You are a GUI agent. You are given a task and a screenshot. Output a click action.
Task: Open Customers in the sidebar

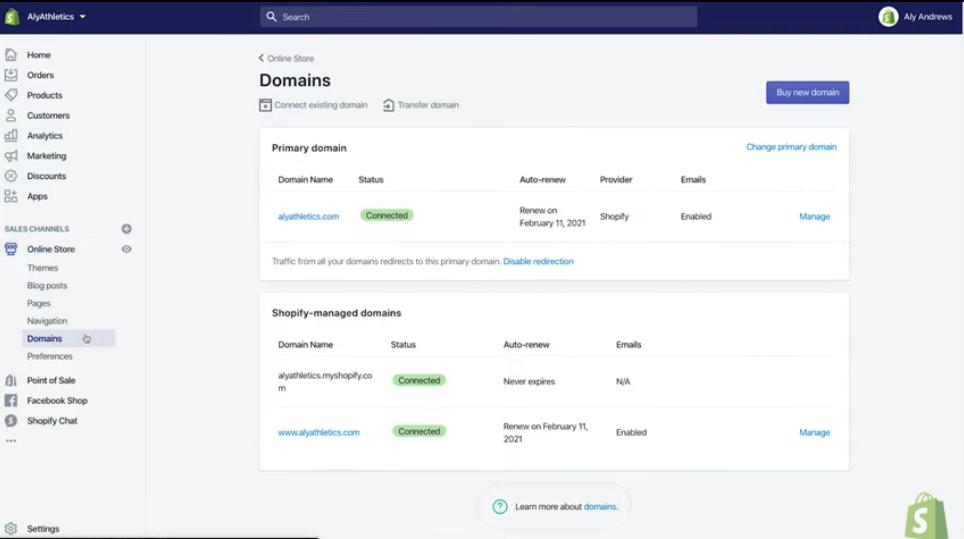click(x=48, y=116)
